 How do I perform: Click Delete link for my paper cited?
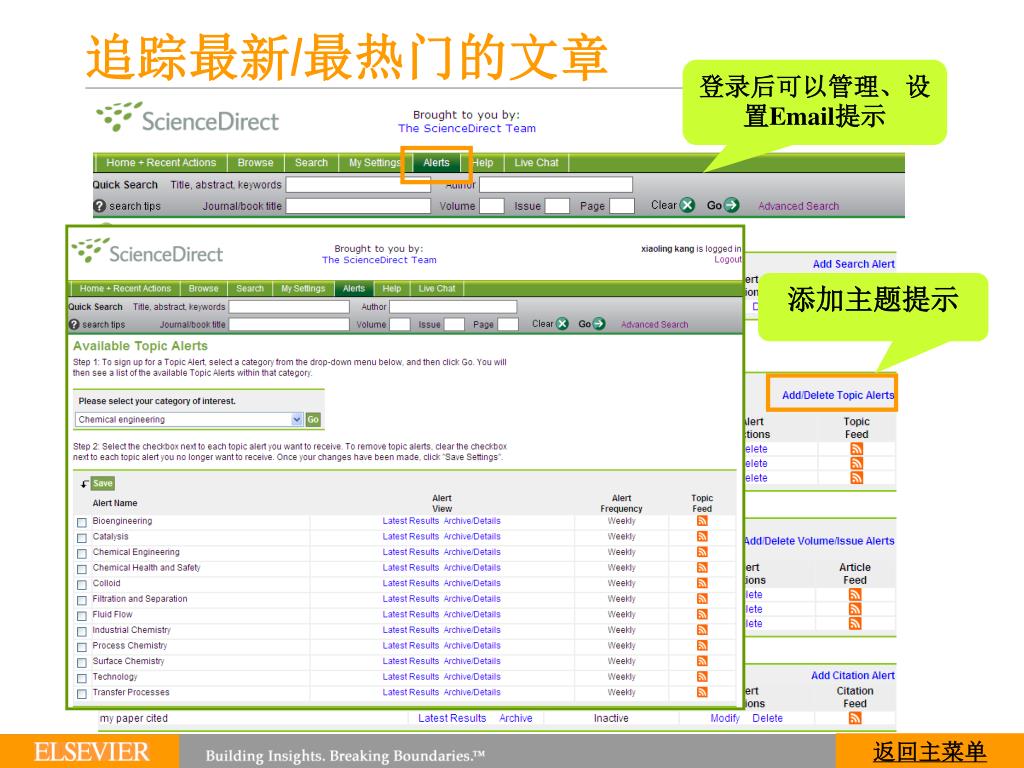click(767, 718)
